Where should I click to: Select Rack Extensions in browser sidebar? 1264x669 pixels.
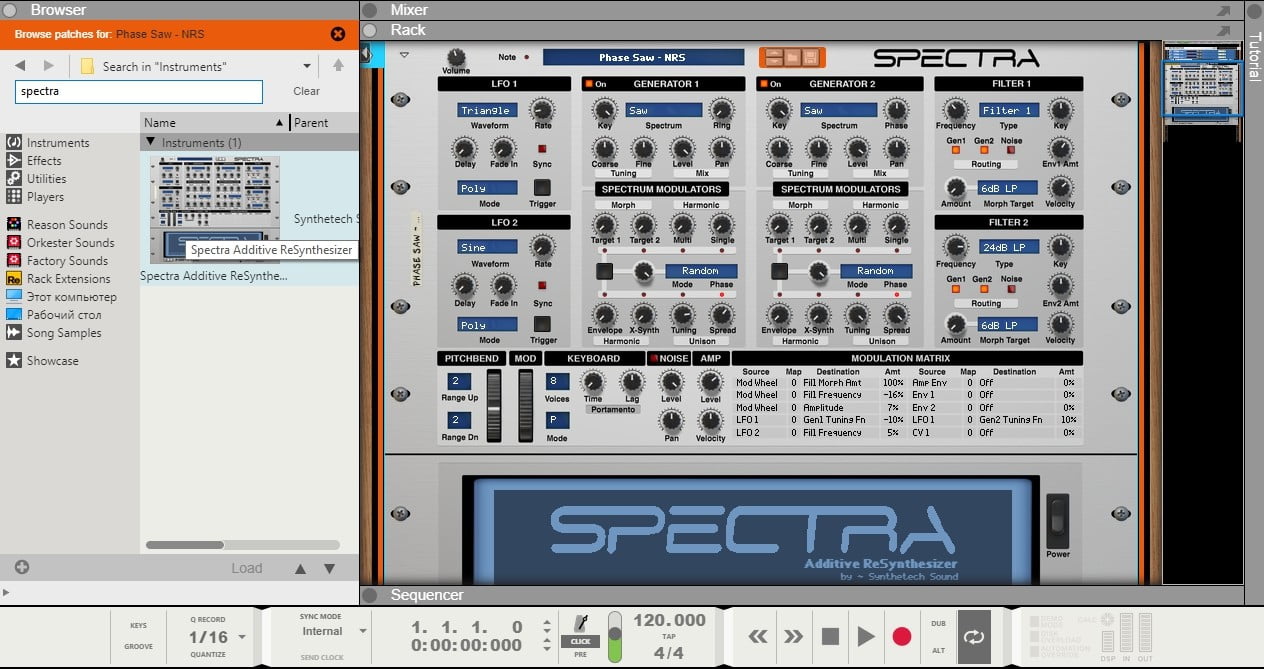pyautogui.click(x=68, y=279)
